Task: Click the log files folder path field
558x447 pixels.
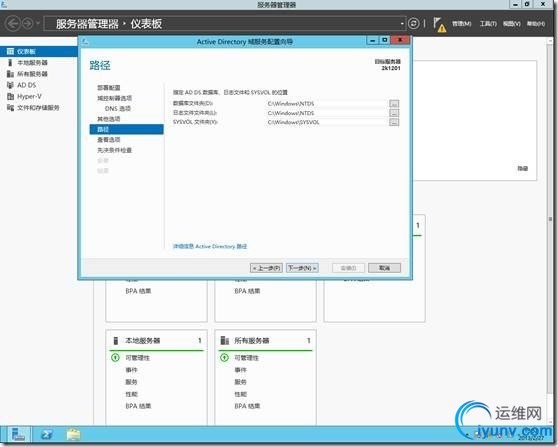Action: [x=326, y=113]
